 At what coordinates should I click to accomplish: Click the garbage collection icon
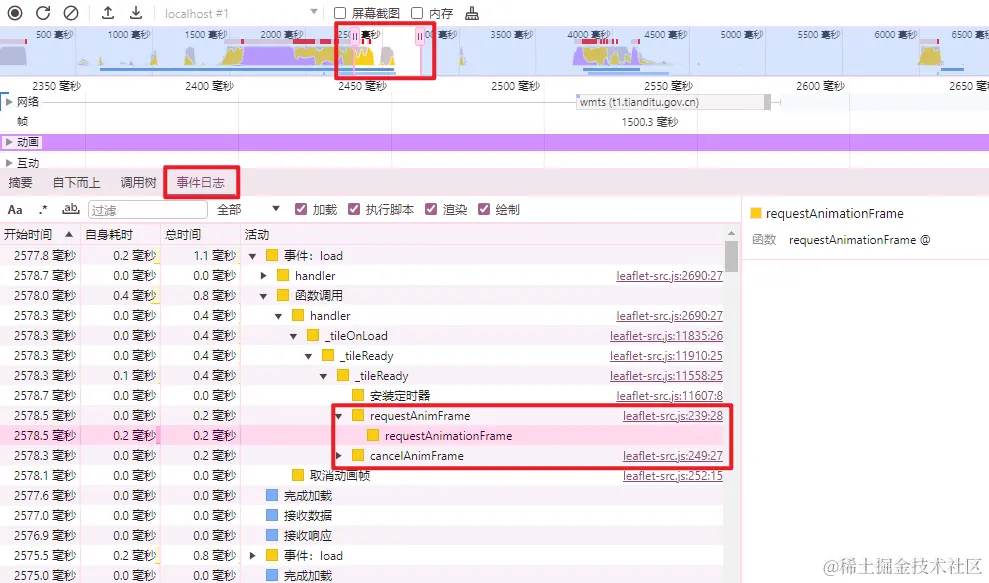point(472,13)
